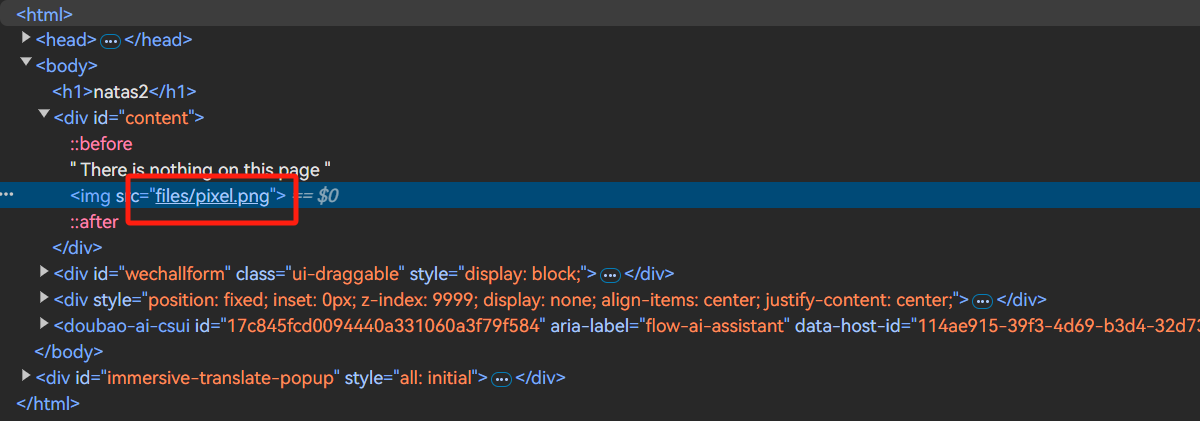Open the files/pixel.png link
1200x421 pixels.
(x=213, y=196)
